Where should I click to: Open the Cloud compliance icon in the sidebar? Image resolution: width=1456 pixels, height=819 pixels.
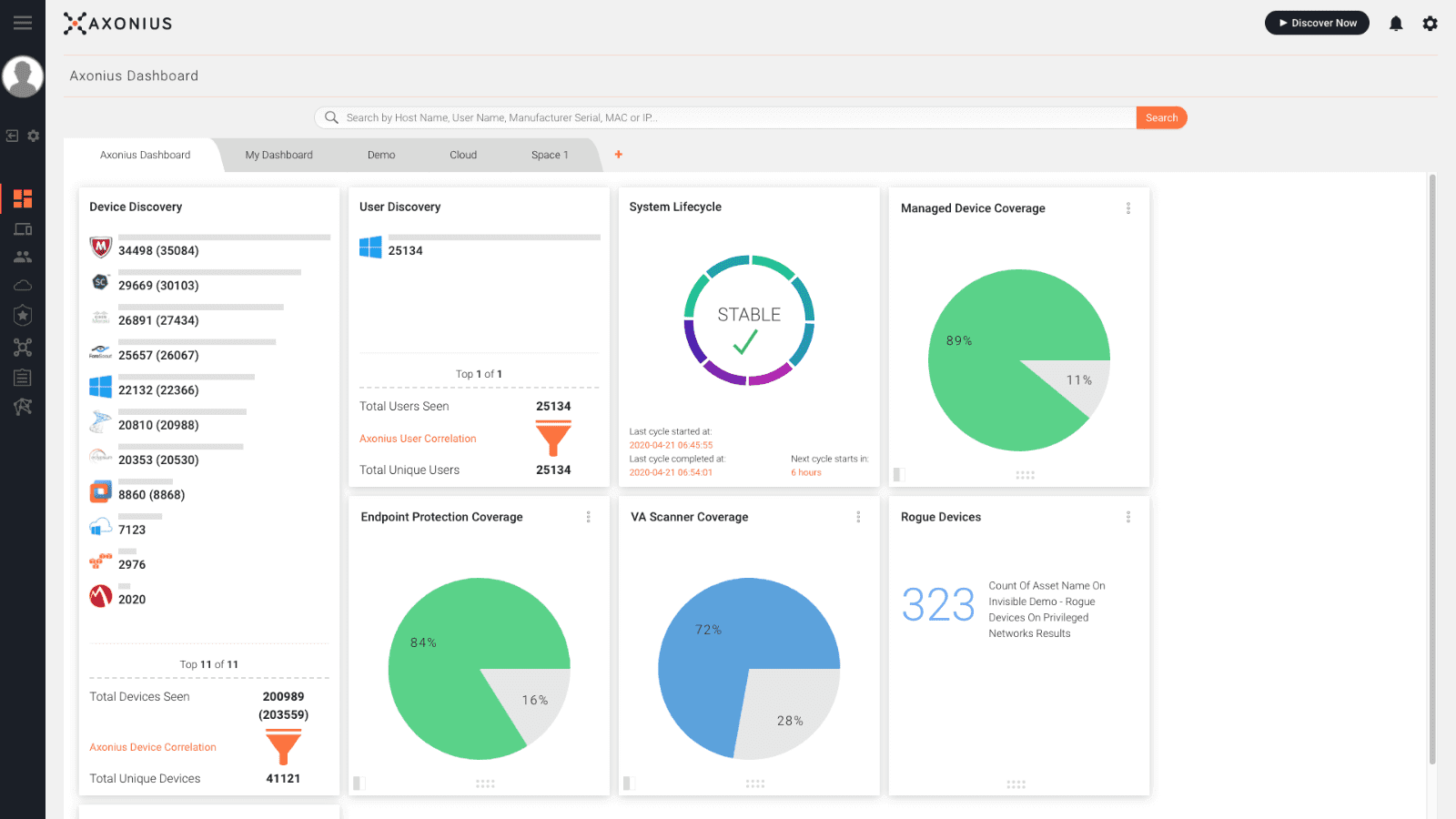point(23,286)
